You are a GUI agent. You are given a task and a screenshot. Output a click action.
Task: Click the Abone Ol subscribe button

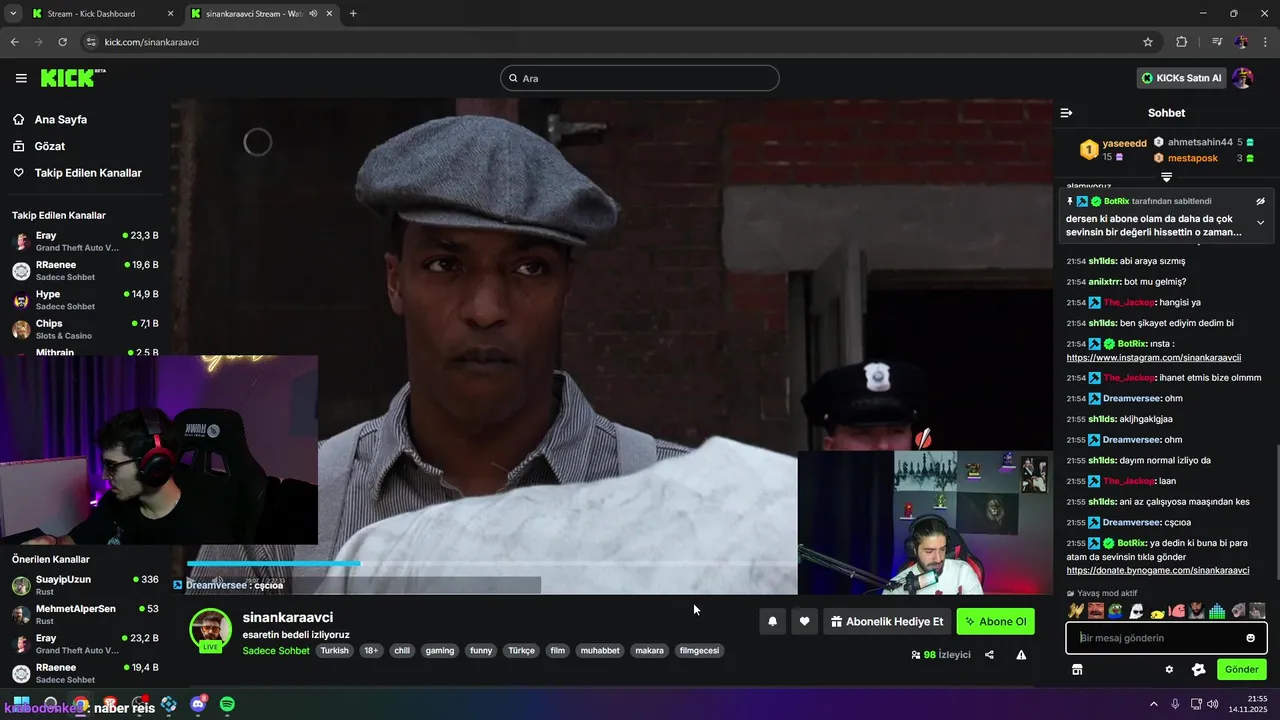point(995,621)
